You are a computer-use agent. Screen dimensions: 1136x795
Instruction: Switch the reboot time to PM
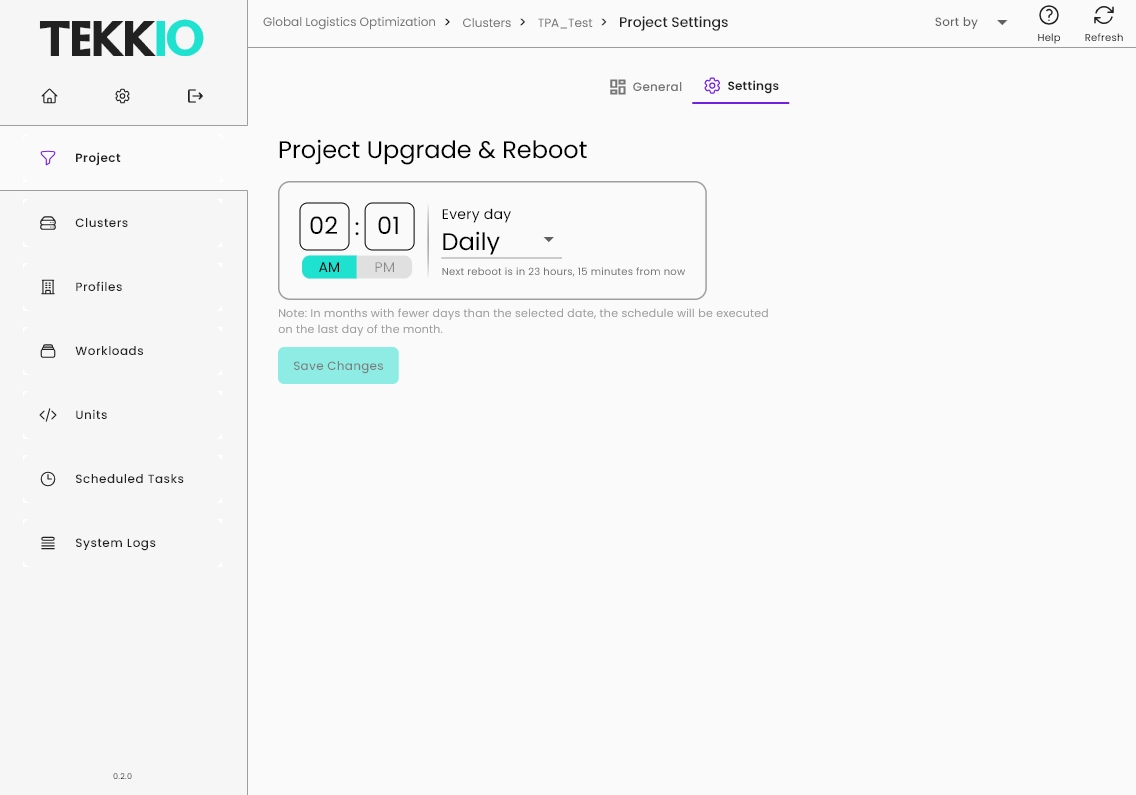point(384,267)
